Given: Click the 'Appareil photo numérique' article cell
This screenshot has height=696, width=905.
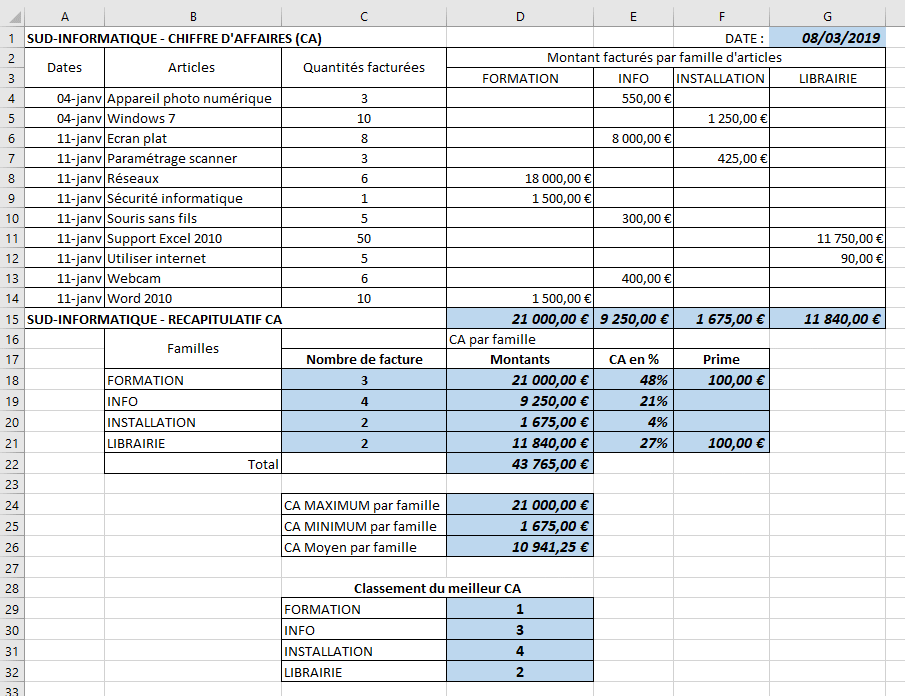Looking at the screenshot, I should 193,98.
